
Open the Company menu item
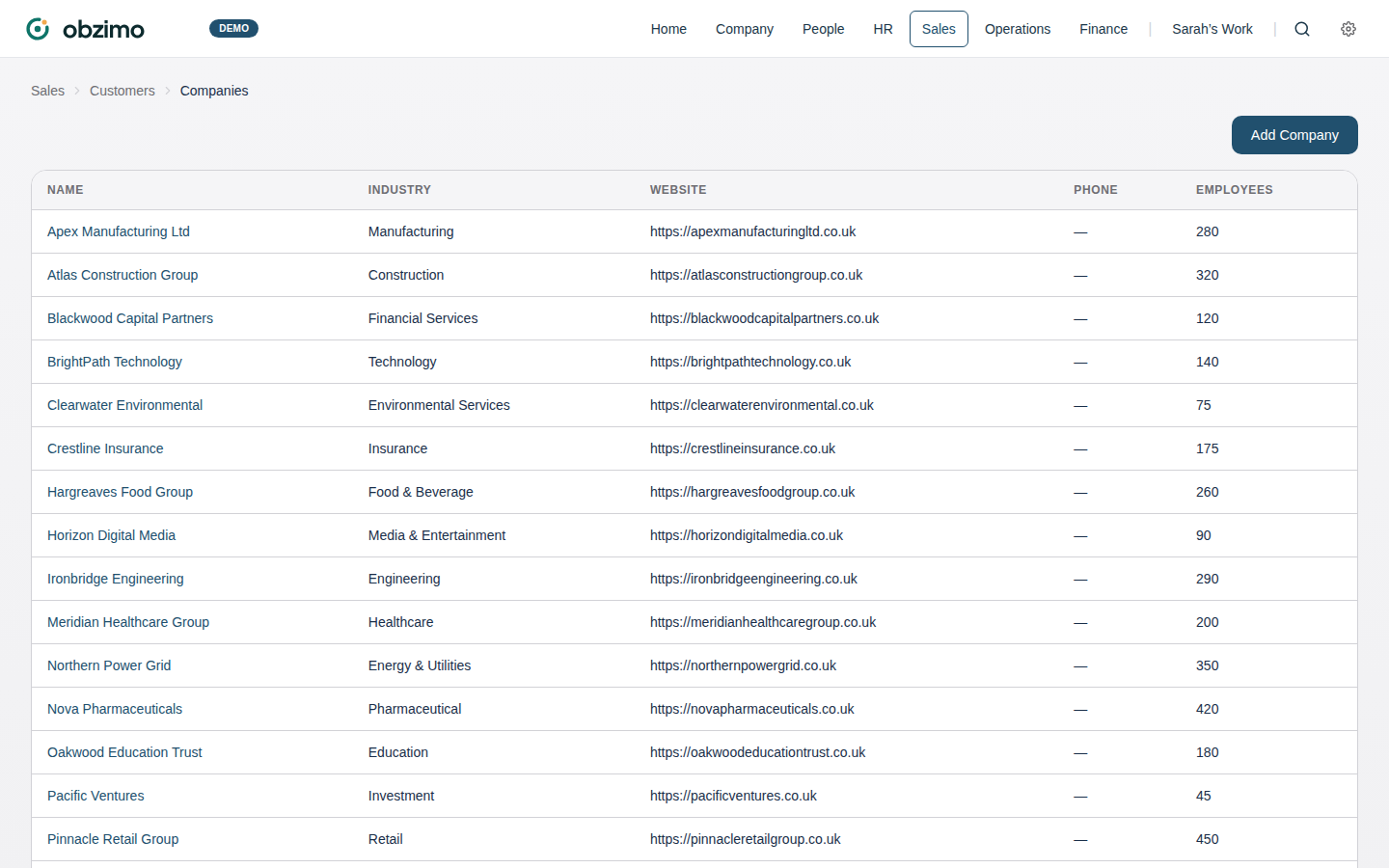pos(745,29)
